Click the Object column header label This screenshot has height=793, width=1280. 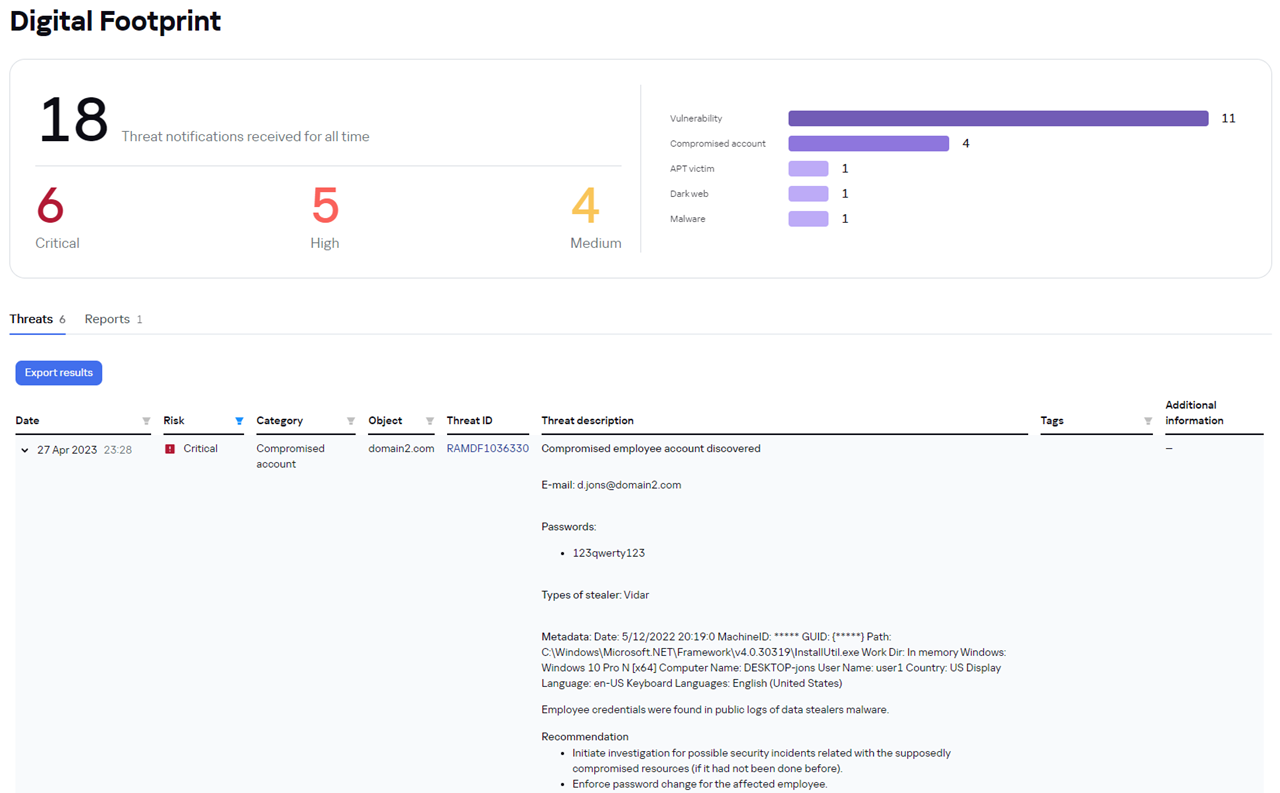pyautogui.click(x=385, y=421)
